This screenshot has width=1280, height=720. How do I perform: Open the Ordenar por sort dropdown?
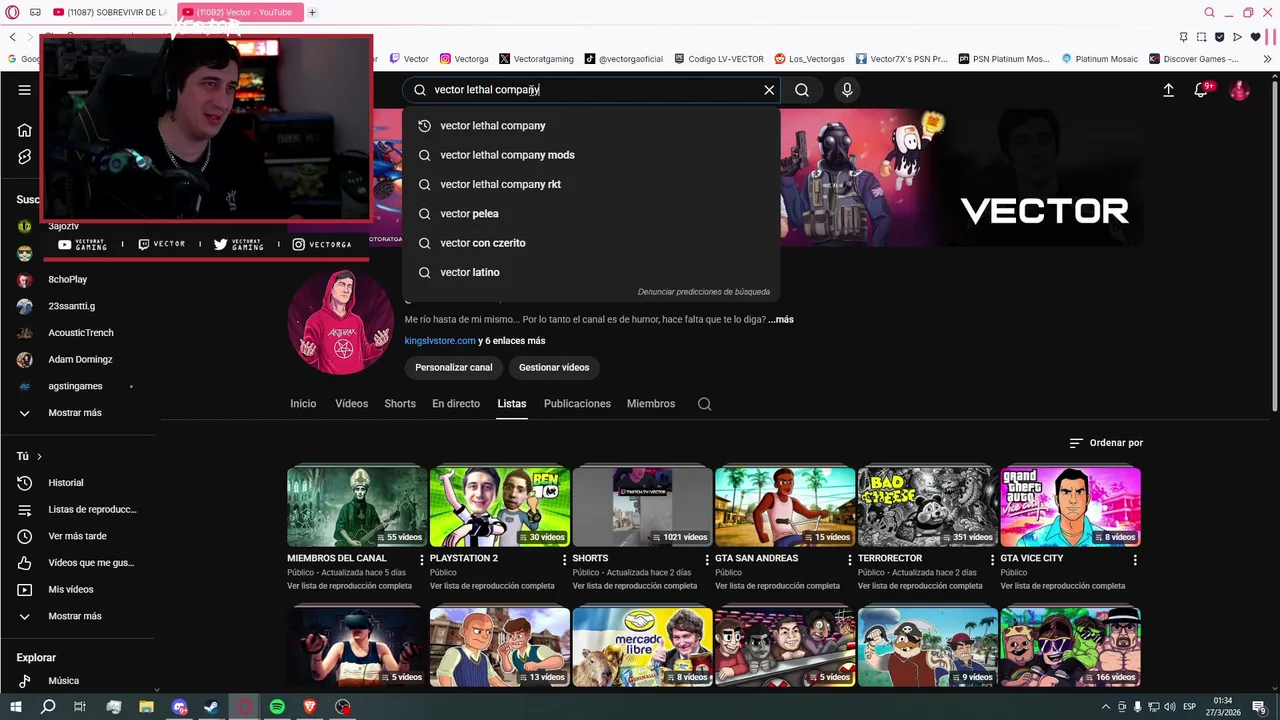coord(1106,443)
